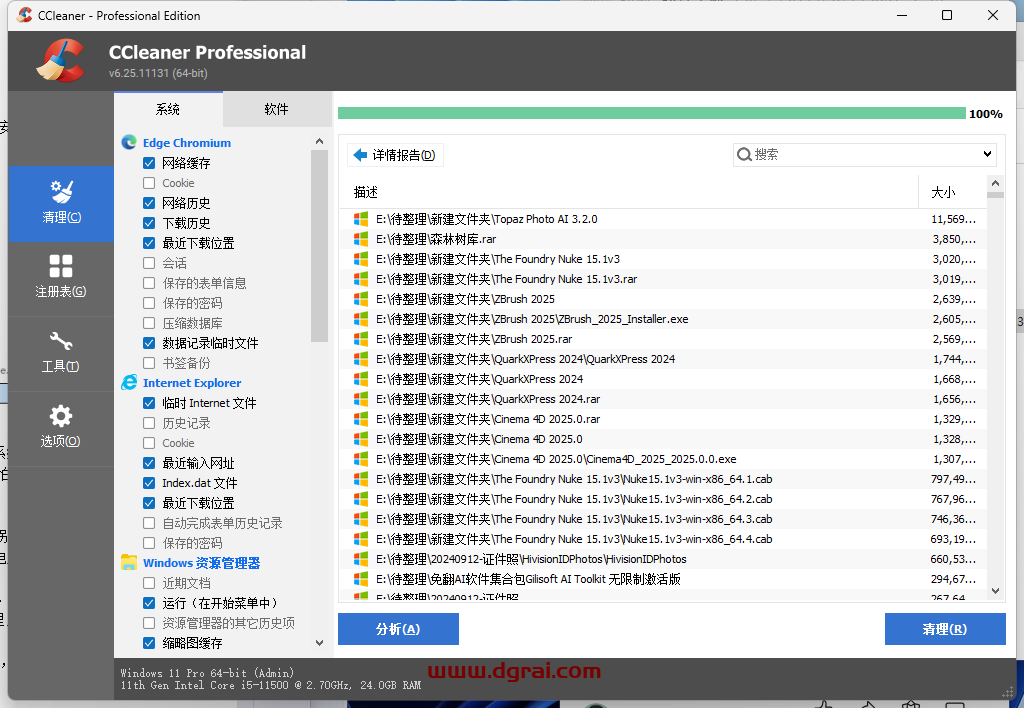Click the search magnifier icon
The image size is (1024, 708).
pos(744,155)
